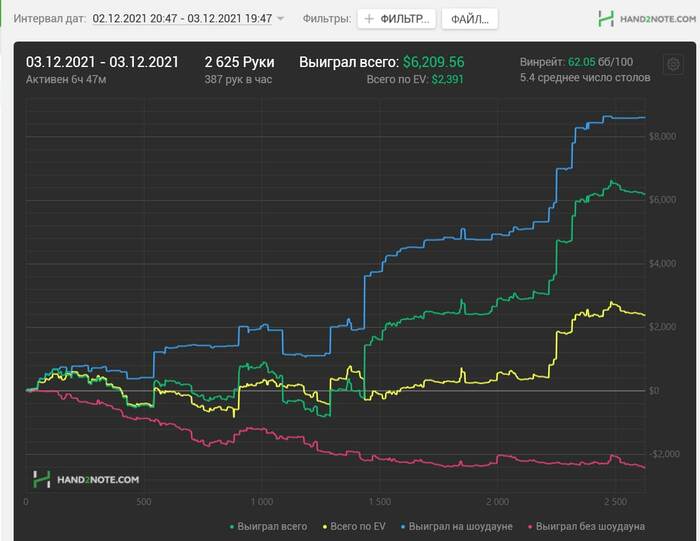Click the Hand2Note logo in top right
The width and height of the screenshot is (700, 541).
click(606, 19)
